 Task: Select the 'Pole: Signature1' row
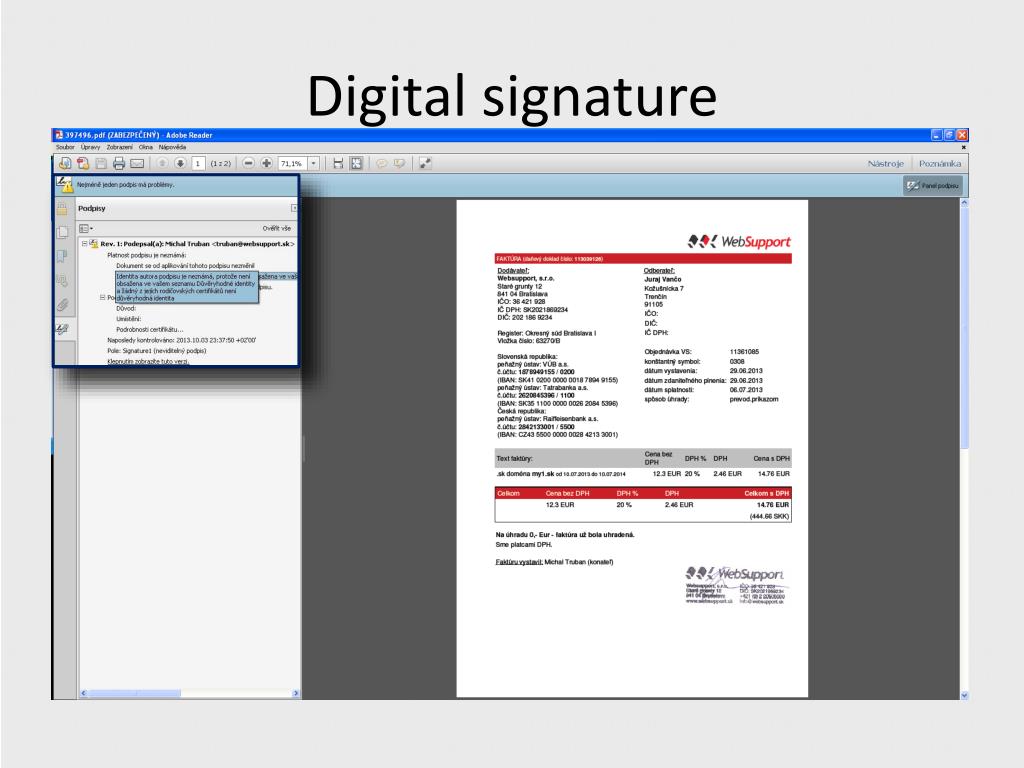coord(157,351)
